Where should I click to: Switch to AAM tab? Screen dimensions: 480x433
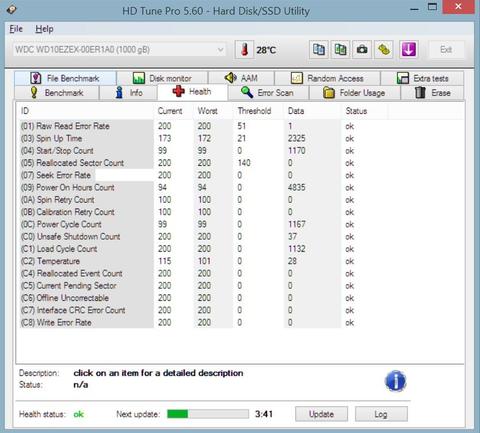tap(241, 78)
